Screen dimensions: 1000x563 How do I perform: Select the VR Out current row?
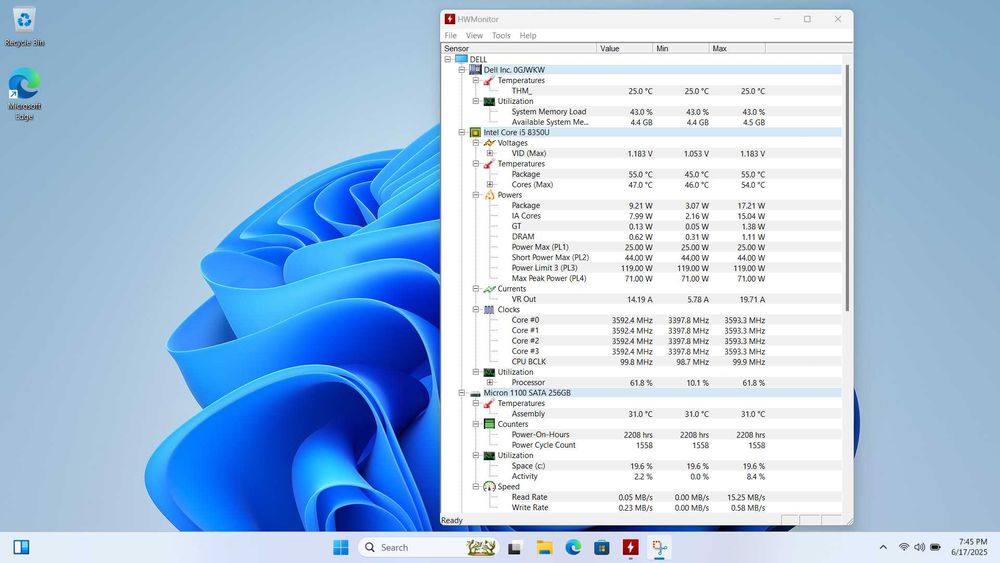pos(641,299)
